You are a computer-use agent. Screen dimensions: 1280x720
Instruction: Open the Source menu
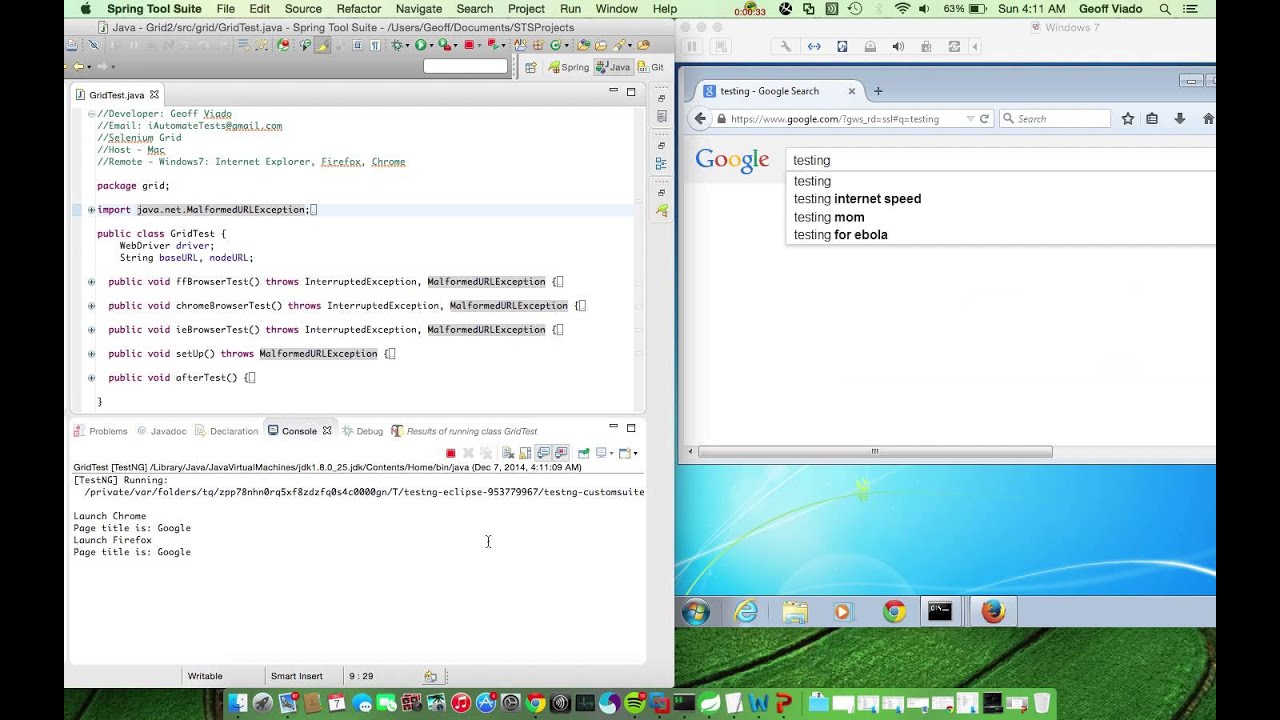(303, 9)
